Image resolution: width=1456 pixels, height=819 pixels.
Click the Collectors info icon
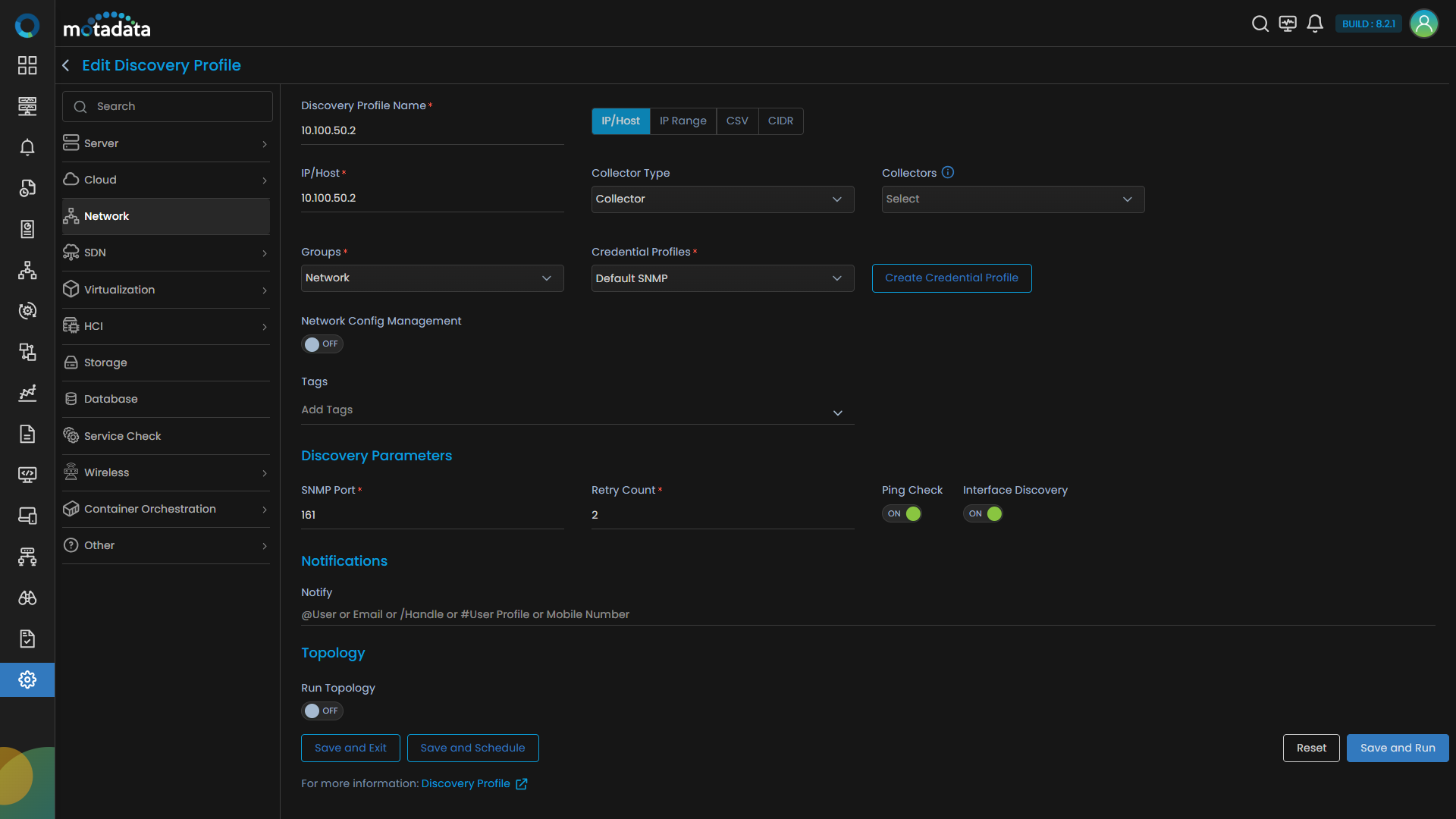coord(948,172)
